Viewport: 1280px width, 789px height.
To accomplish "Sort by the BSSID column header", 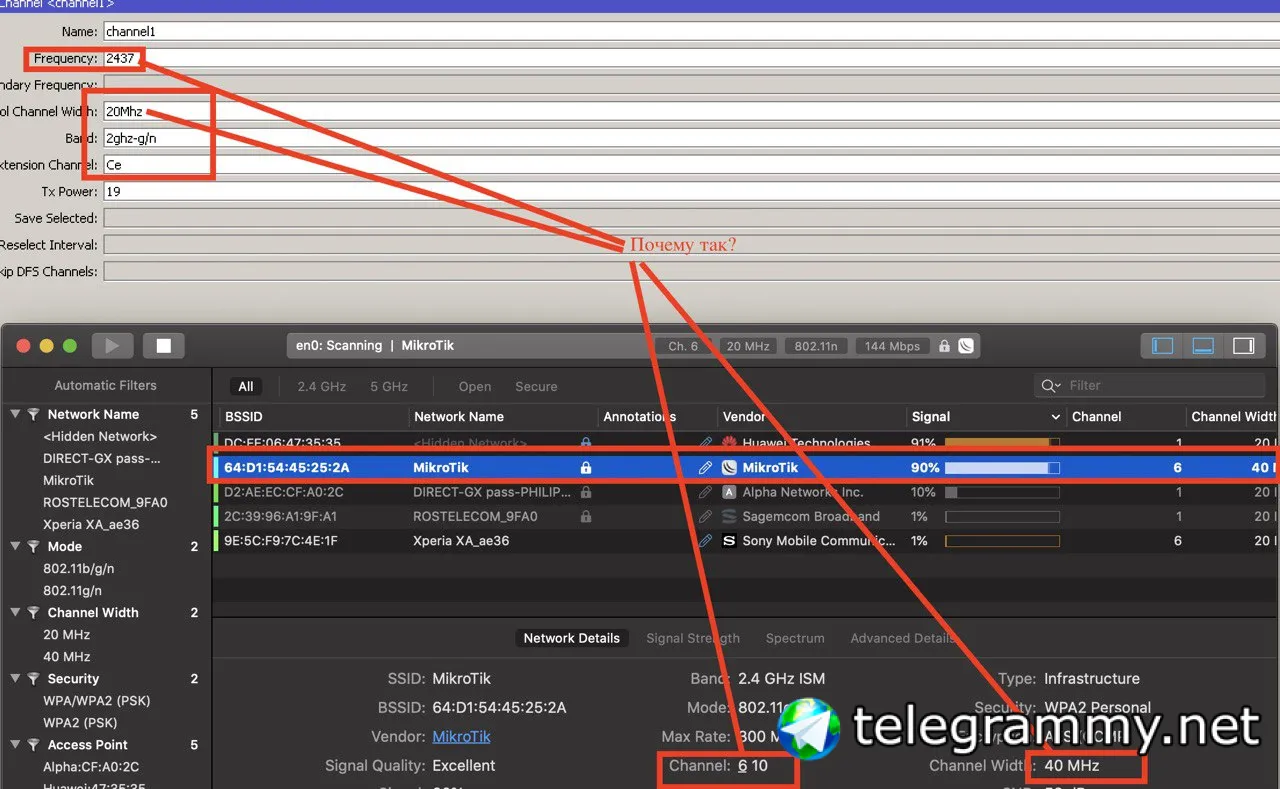I will point(244,417).
